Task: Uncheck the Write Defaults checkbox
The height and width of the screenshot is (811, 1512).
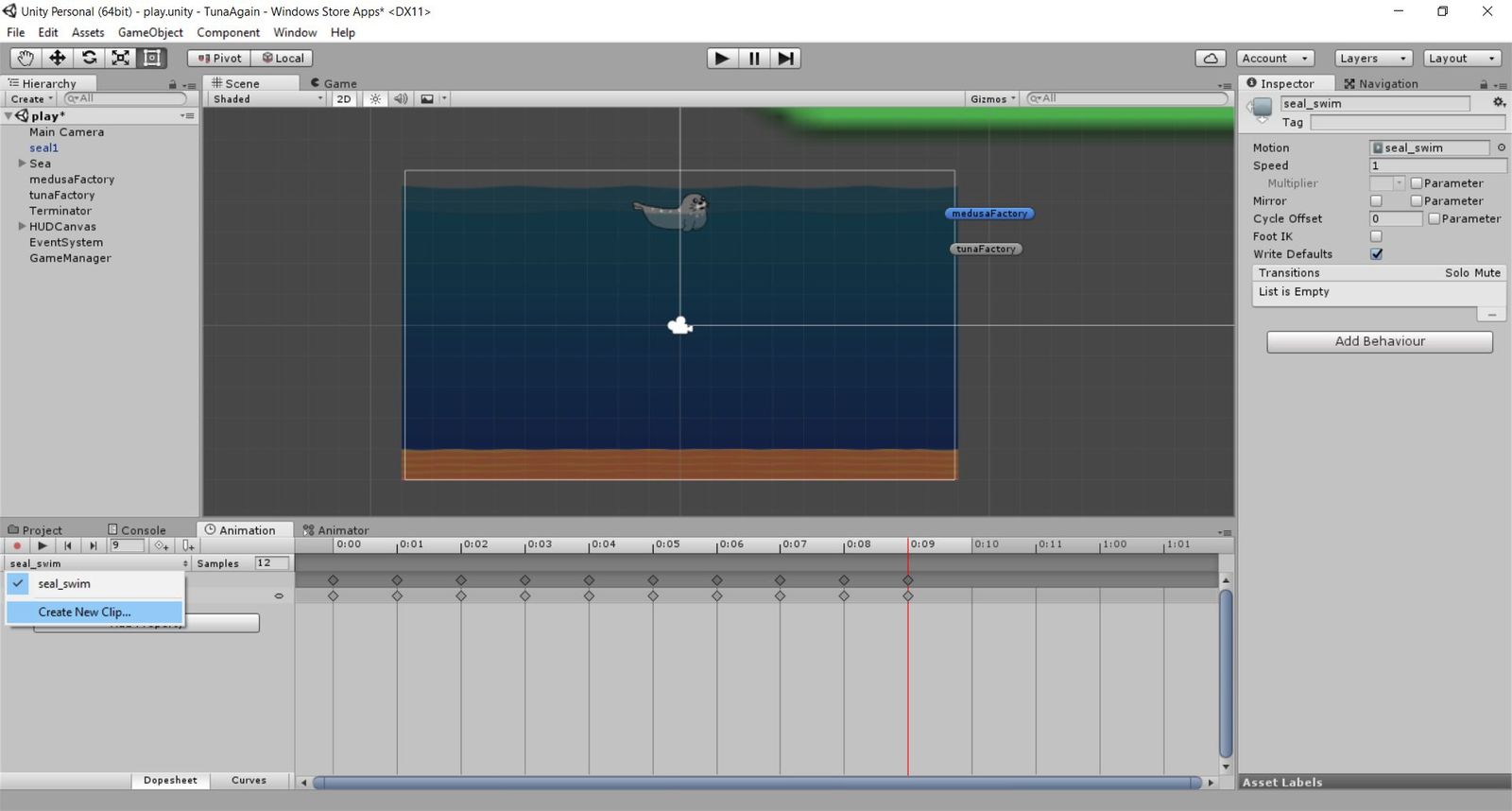Action: pyautogui.click(x=1376, y=253)
